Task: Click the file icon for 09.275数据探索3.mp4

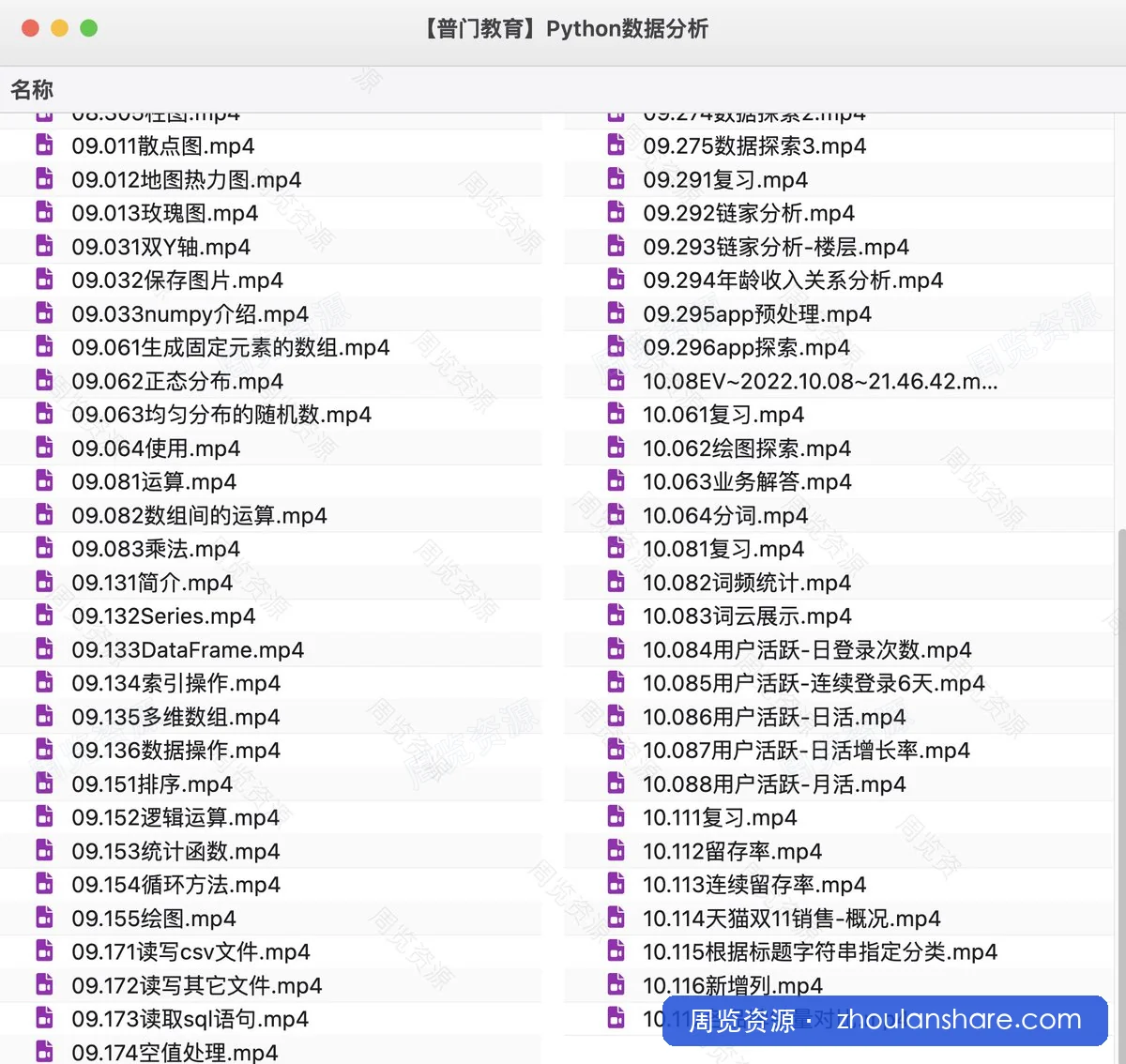Action: [x=616, y=145]
